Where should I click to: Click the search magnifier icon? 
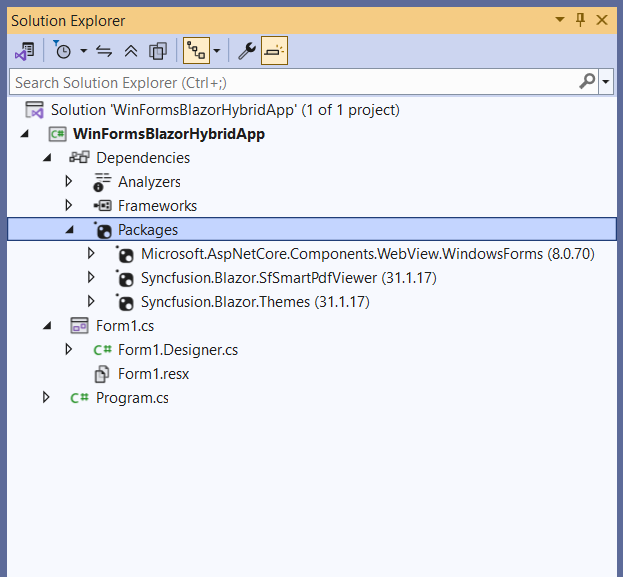coord(587,81)
